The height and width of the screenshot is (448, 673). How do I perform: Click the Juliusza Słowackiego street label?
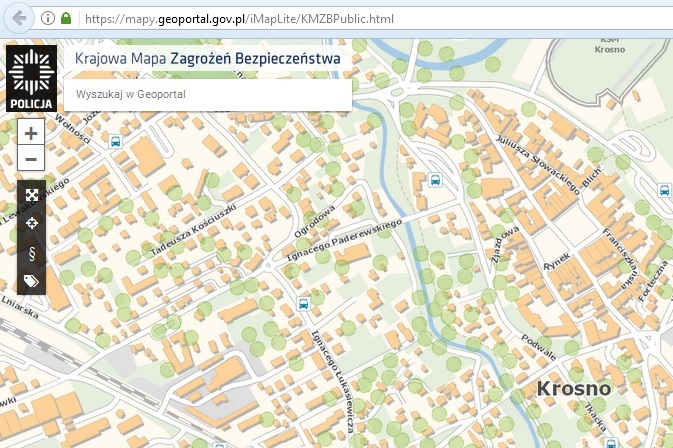538,165
